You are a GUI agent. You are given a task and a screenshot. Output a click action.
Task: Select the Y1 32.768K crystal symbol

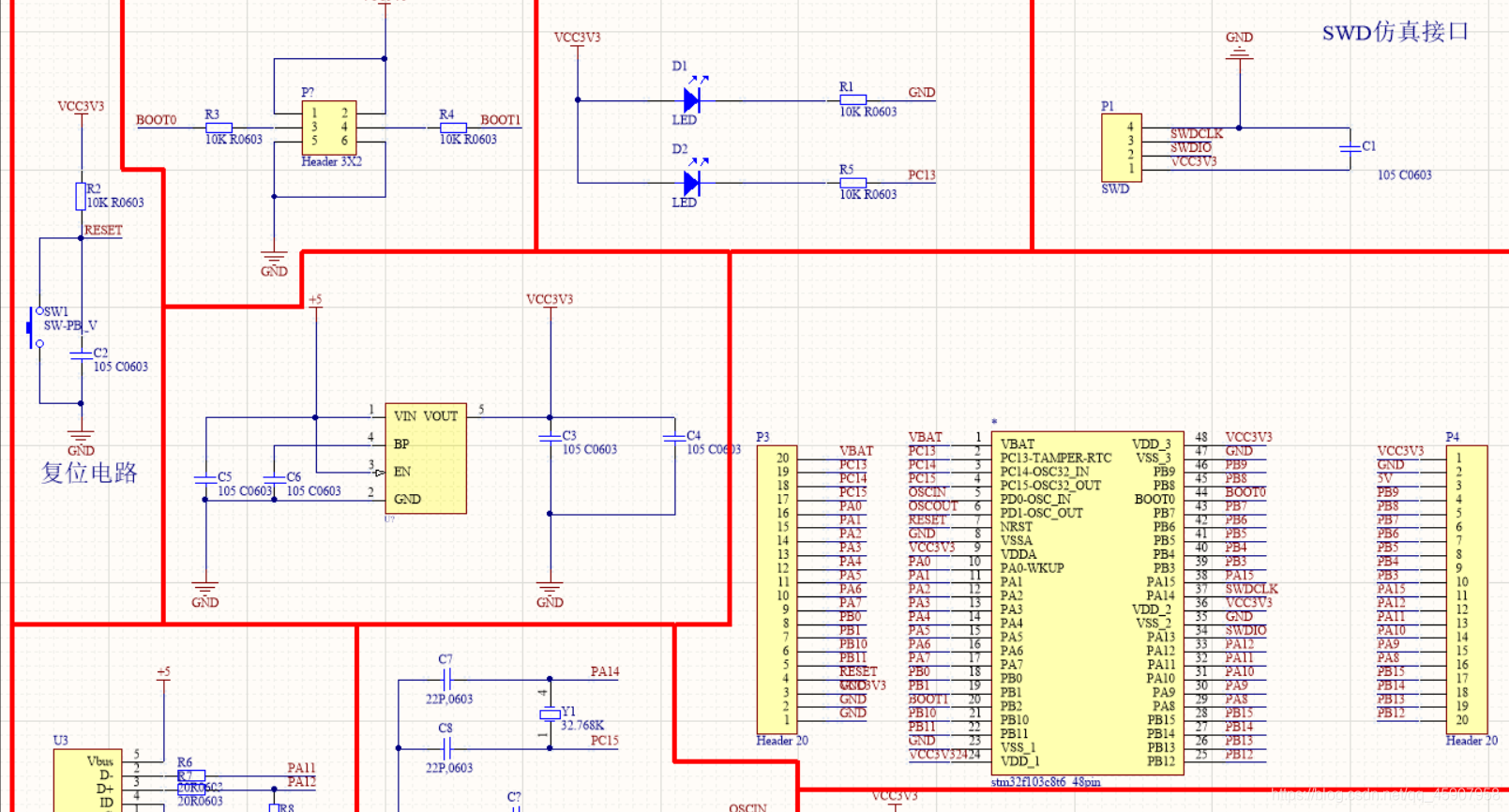click(550, 714)
